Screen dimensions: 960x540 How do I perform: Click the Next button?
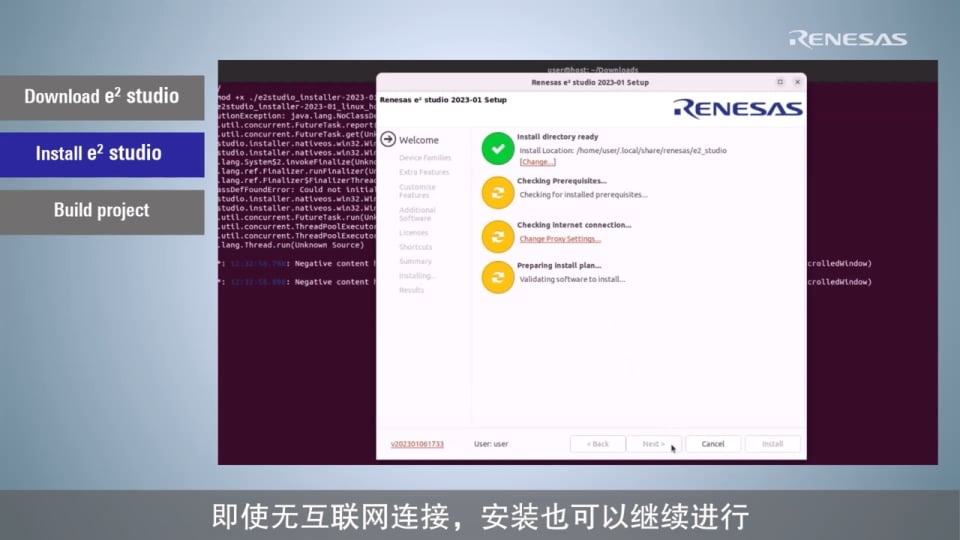(654, 444)
